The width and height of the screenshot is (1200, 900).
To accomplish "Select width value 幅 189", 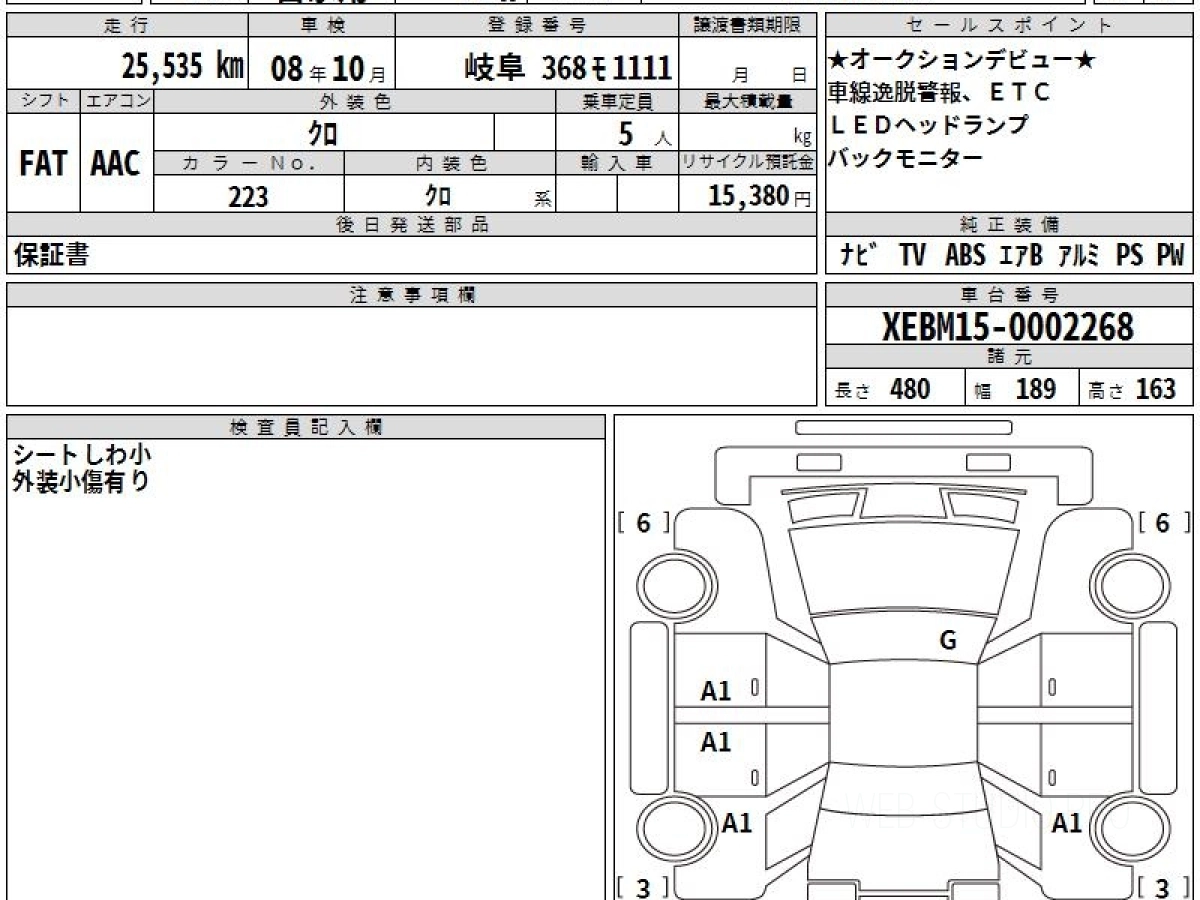I will click(x=1015, y=389).
